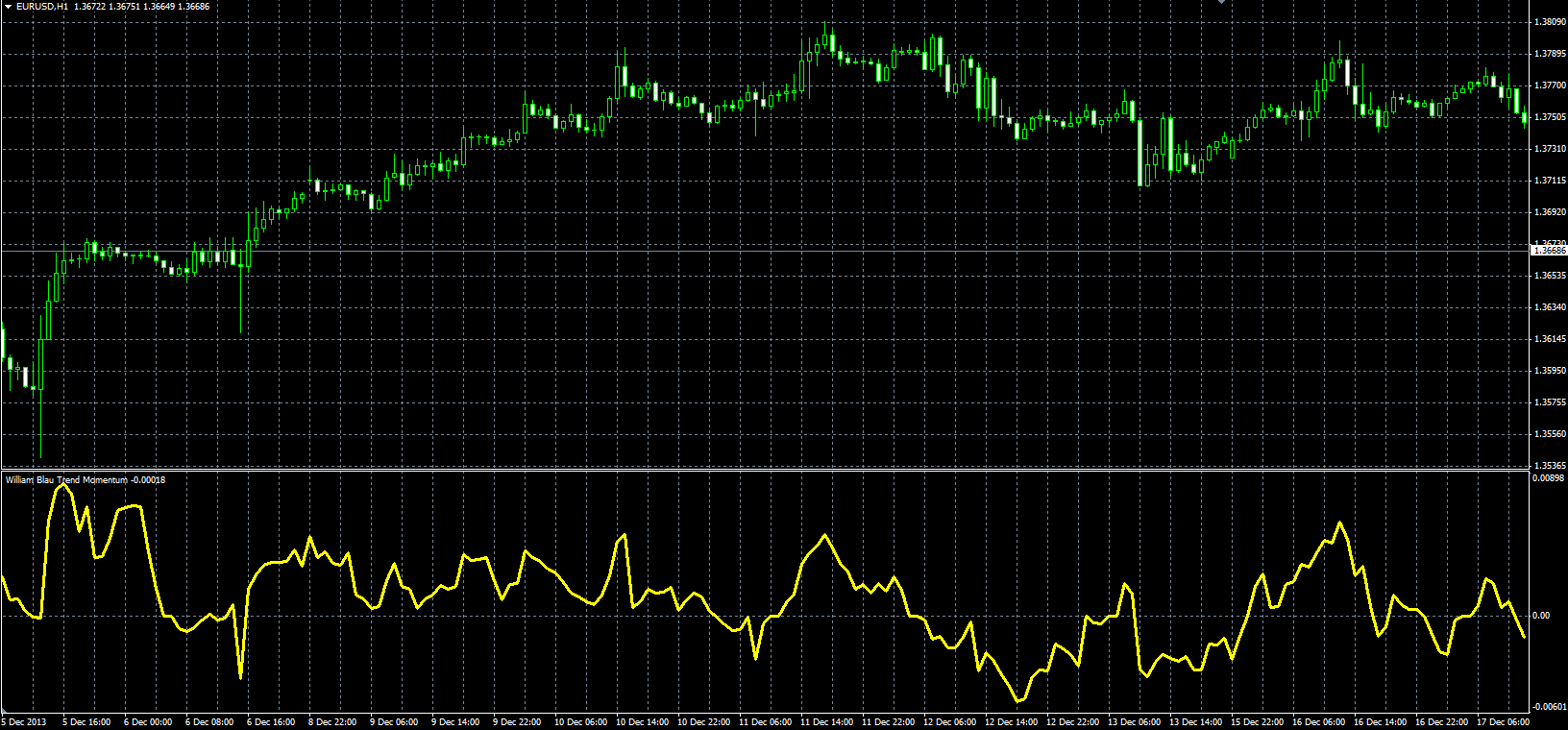Click the 1.36535 price scale value
This screenshot has height=730, width=1568.
(1550, 276)
